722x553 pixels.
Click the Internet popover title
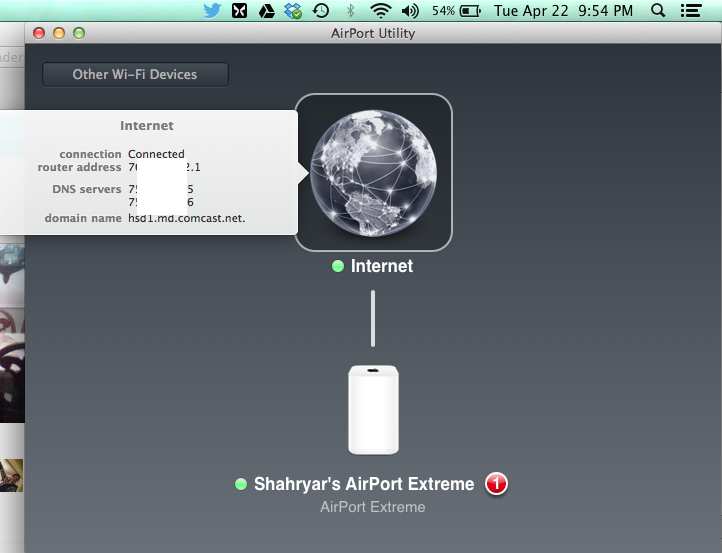click(x=147, y=126)
